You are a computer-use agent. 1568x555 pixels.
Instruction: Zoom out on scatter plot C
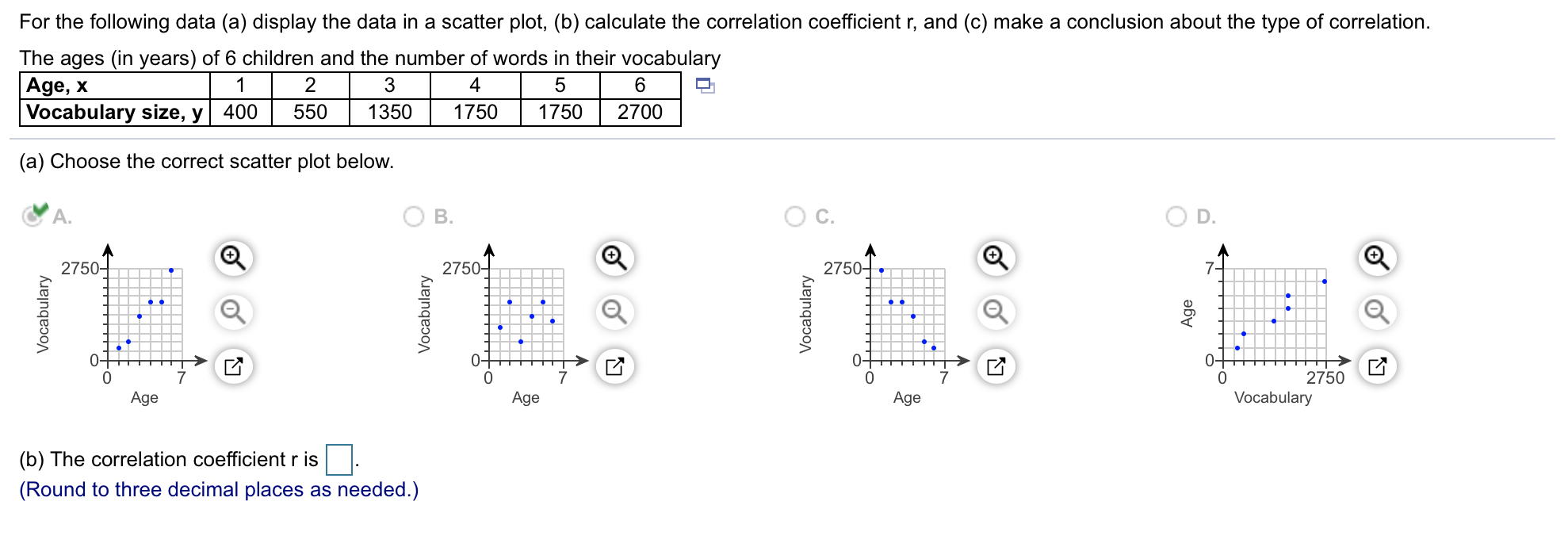coord(996,312)
